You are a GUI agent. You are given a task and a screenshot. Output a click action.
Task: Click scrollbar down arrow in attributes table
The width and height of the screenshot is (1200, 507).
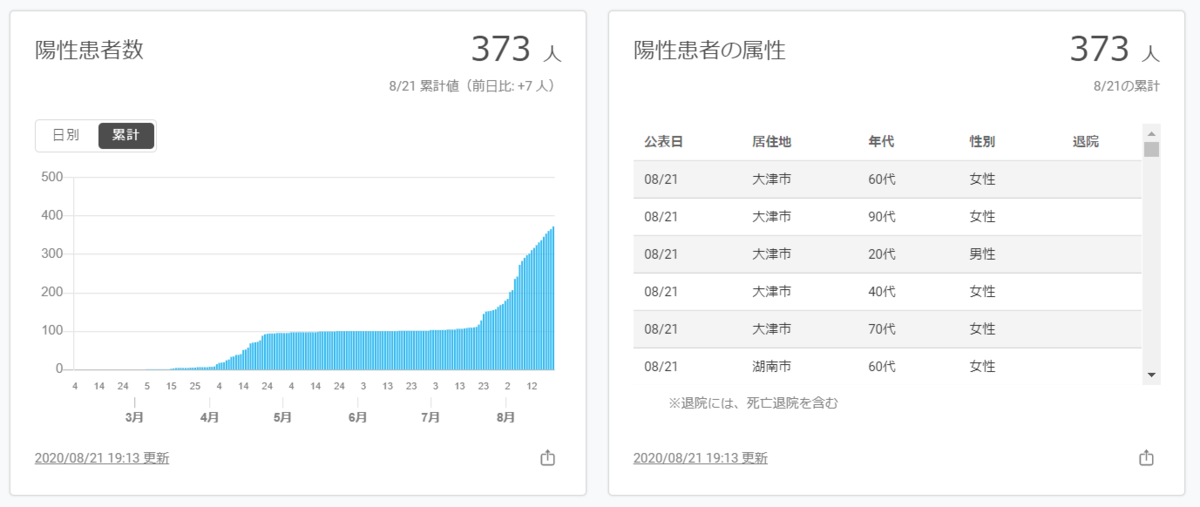click(x=1151, y=375)
